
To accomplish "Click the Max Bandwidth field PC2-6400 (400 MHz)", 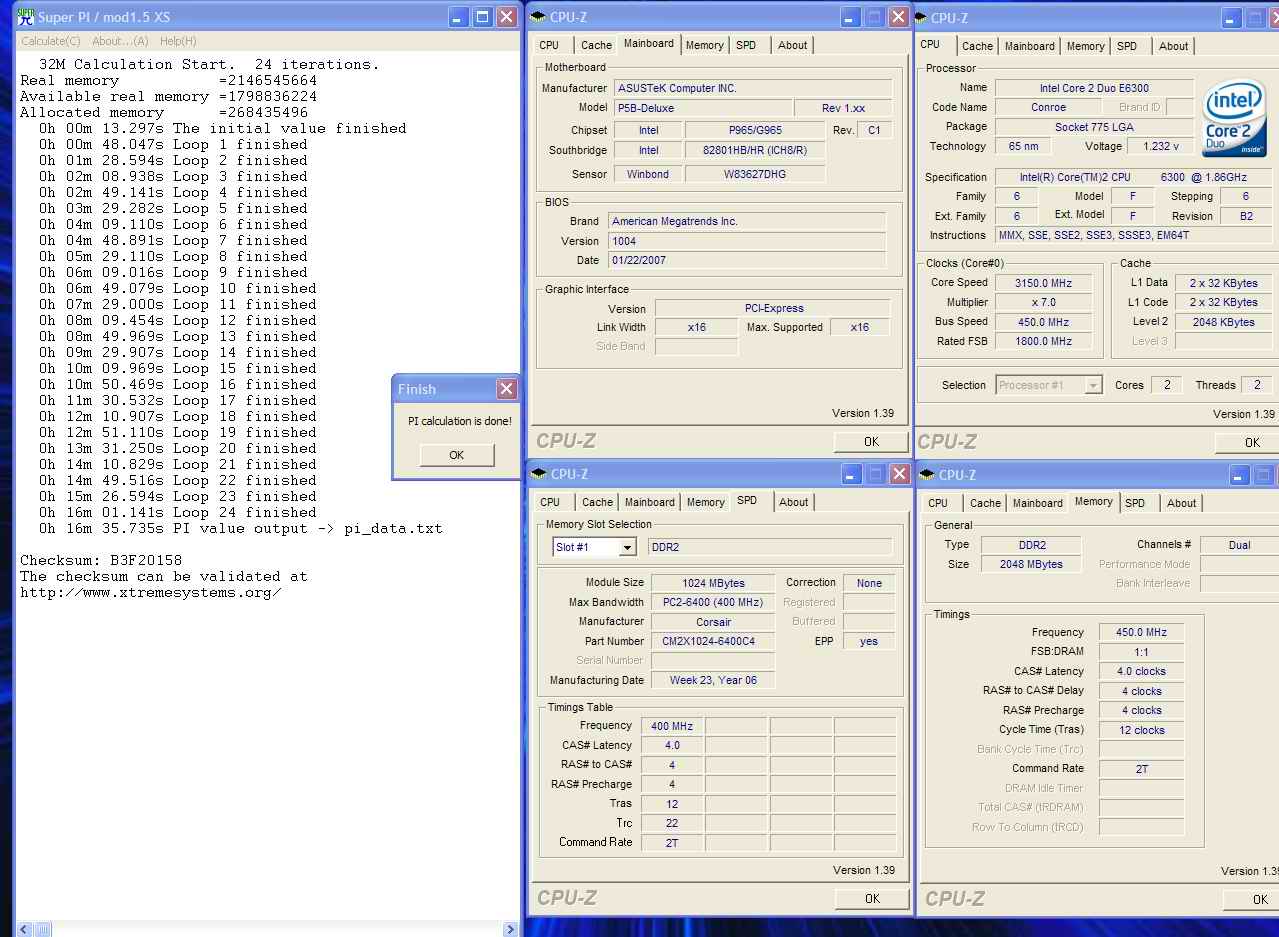I will (713, 602).
